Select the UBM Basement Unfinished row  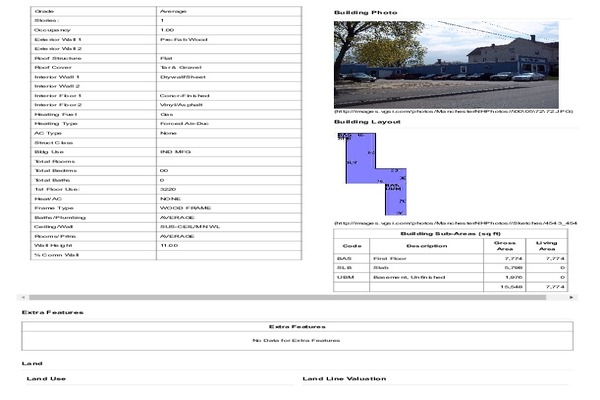(x=454, y=277)
